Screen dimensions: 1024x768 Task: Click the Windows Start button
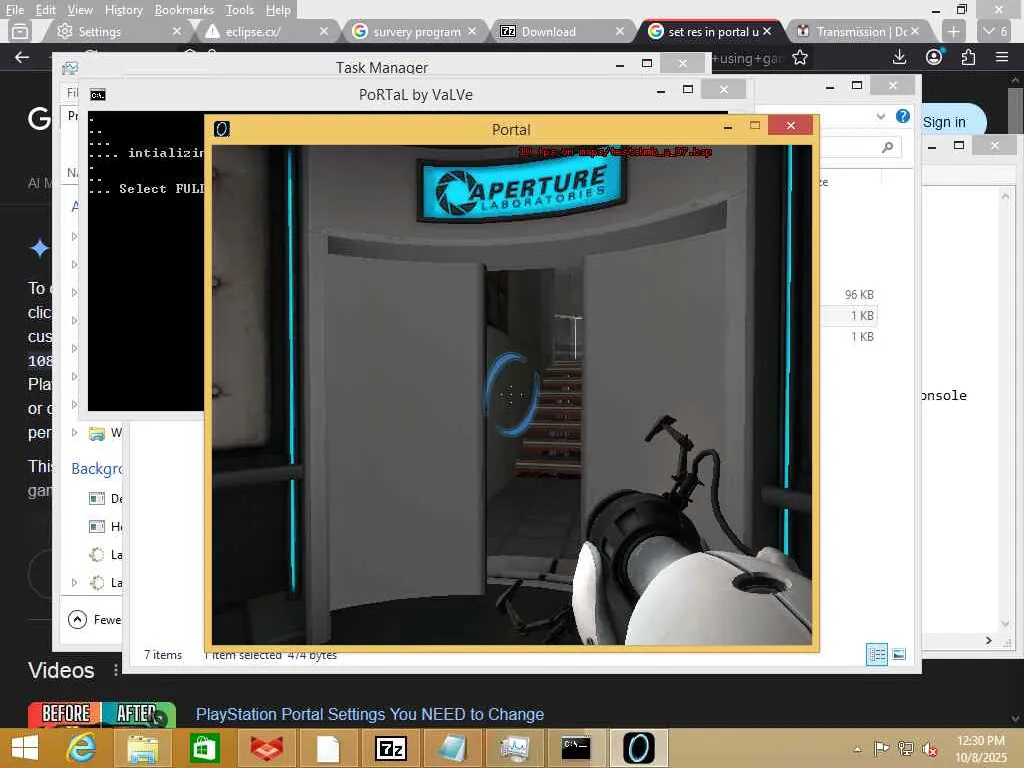click(x=25, y=748)
